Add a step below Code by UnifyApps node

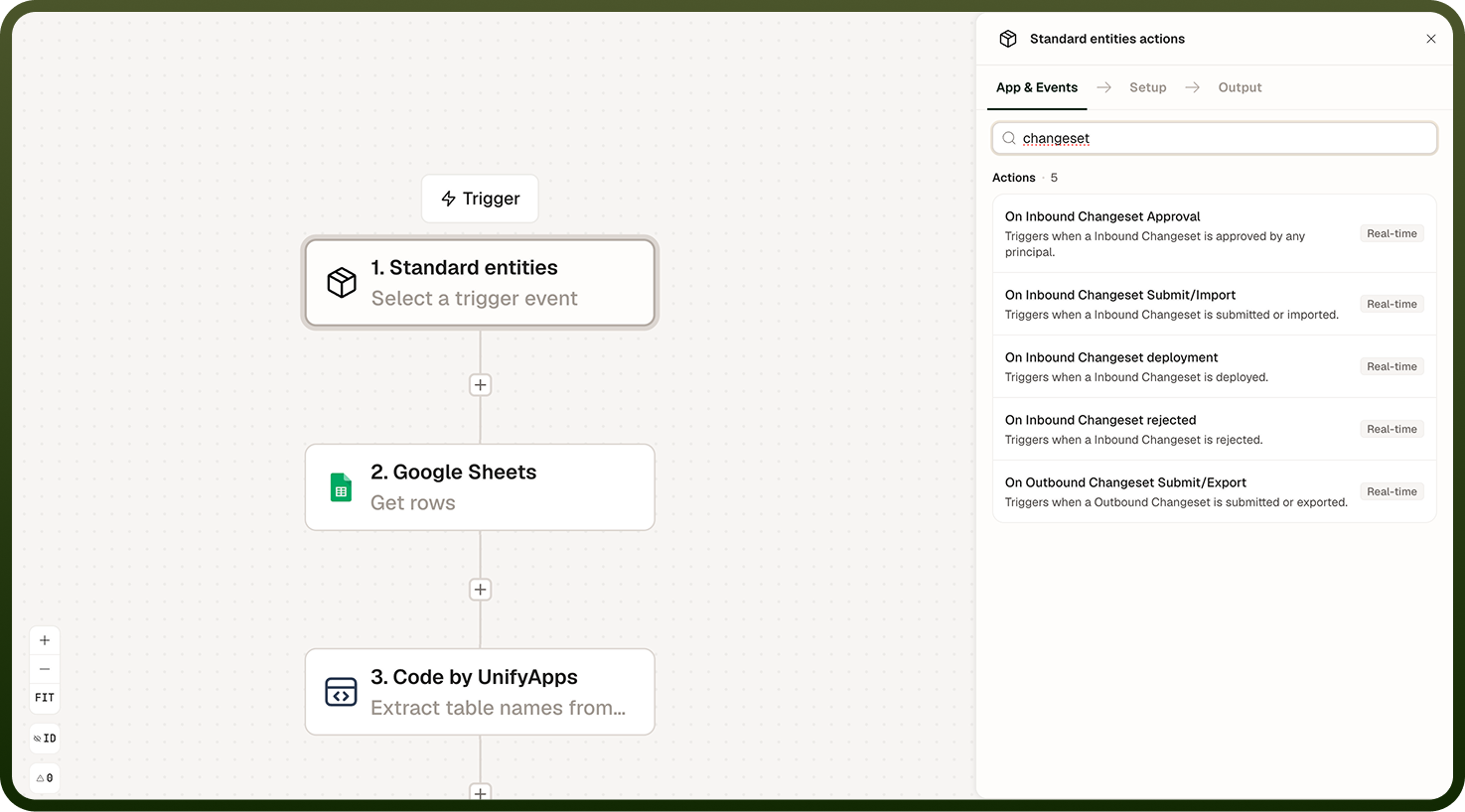tap(480, 792)
